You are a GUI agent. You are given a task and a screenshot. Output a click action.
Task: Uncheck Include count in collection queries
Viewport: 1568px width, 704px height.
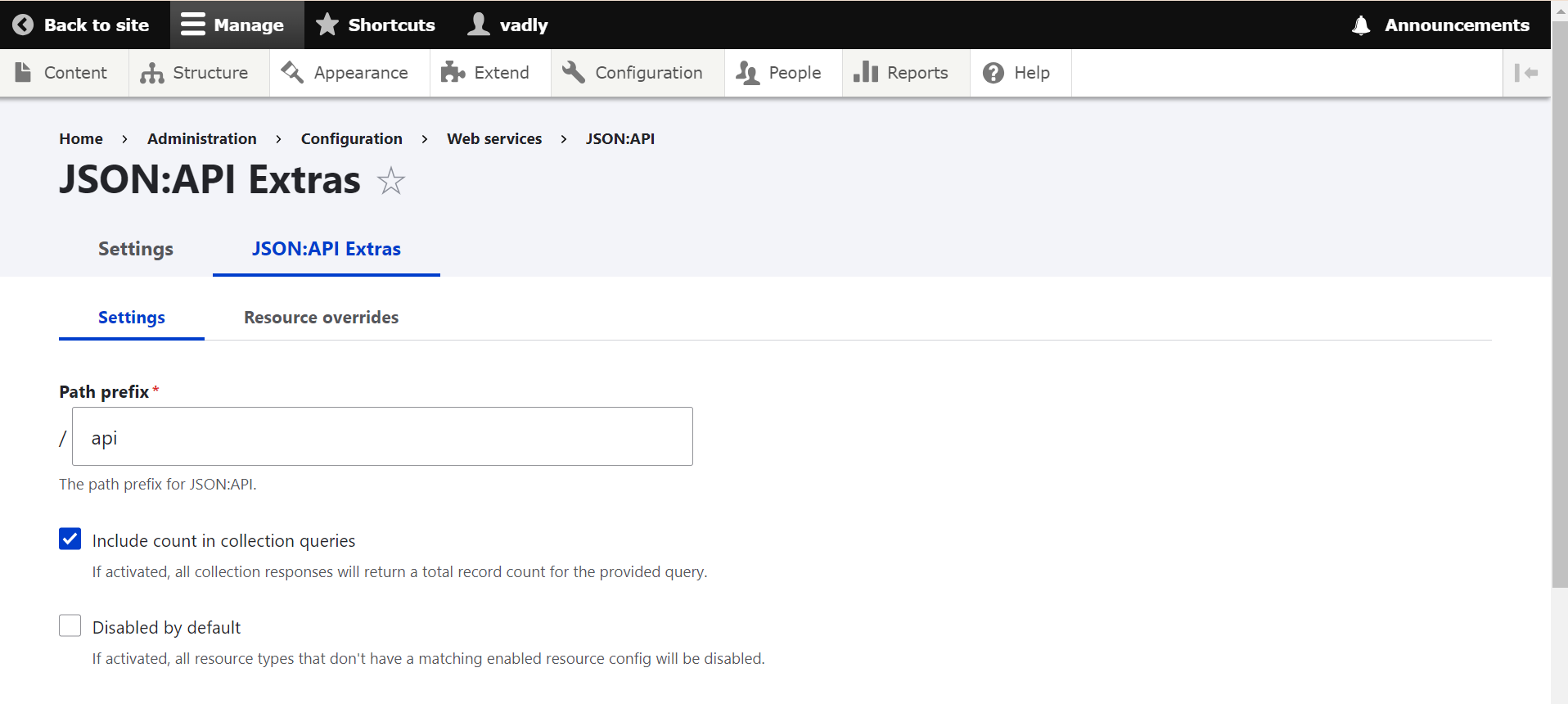tap(70, 539)
